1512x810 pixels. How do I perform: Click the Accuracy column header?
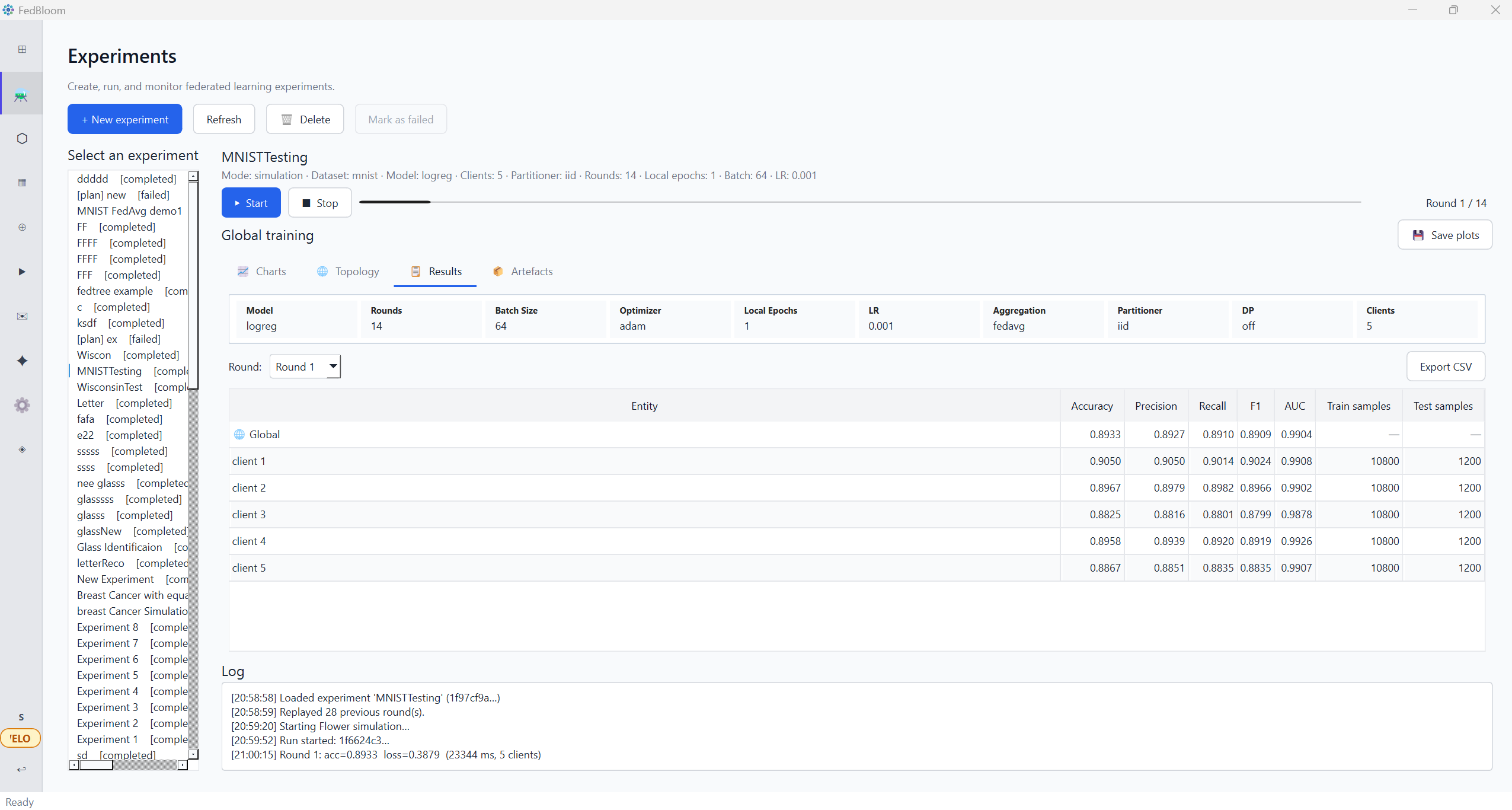pyautogui.click(x=1092, y=406)
